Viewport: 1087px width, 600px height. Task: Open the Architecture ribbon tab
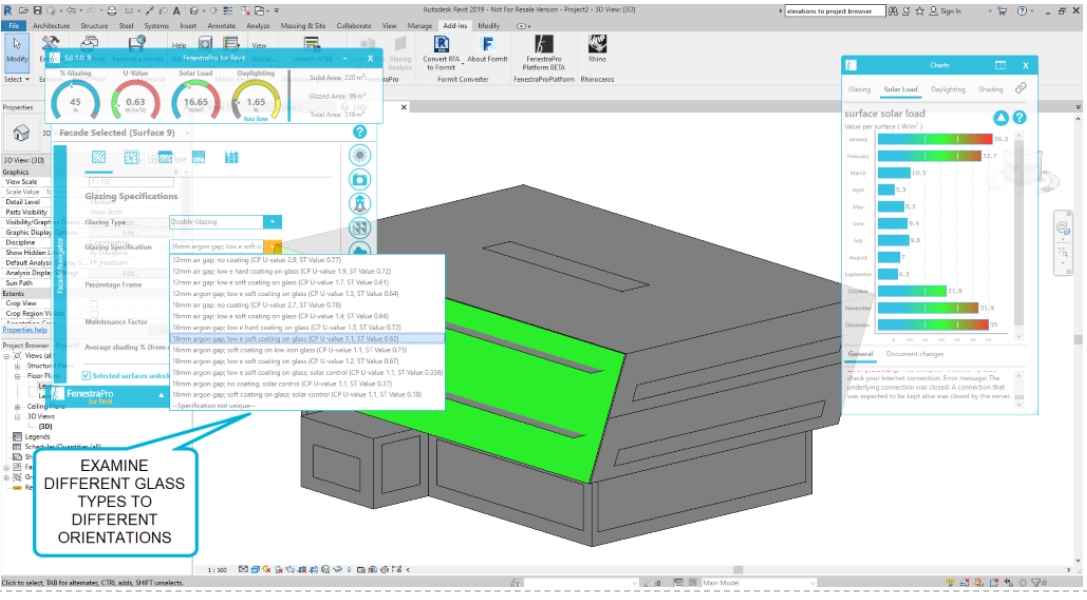[51, 26]
